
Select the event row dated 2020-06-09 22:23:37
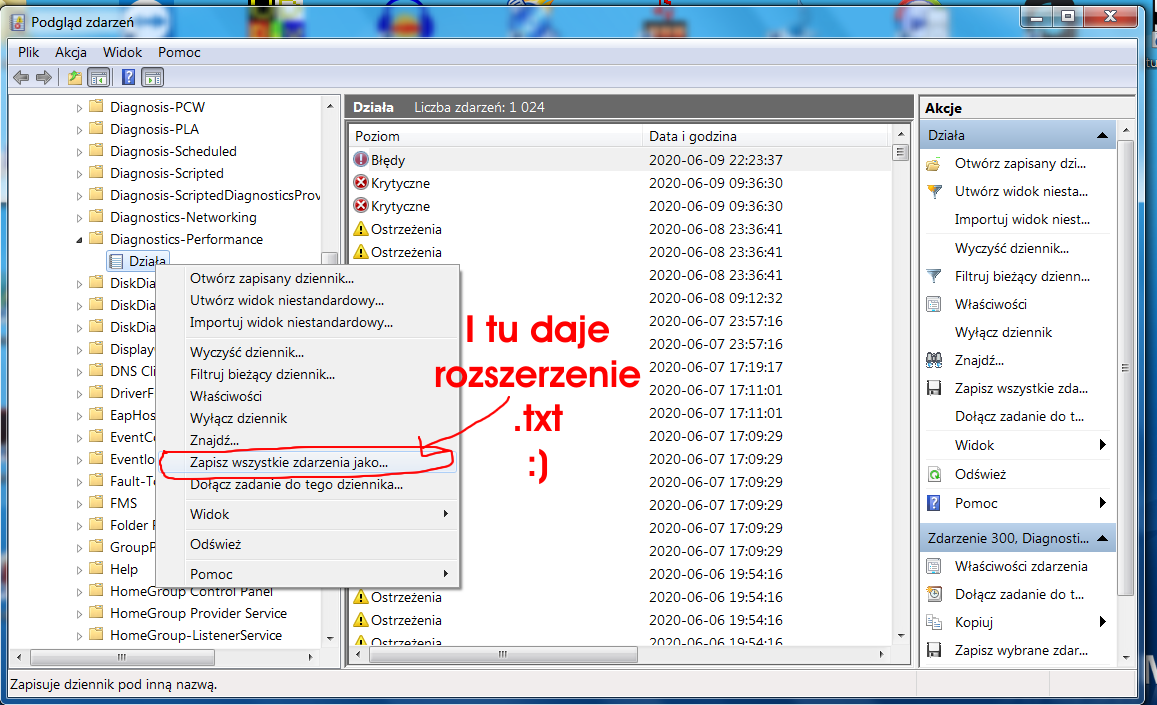pos(621,160)
